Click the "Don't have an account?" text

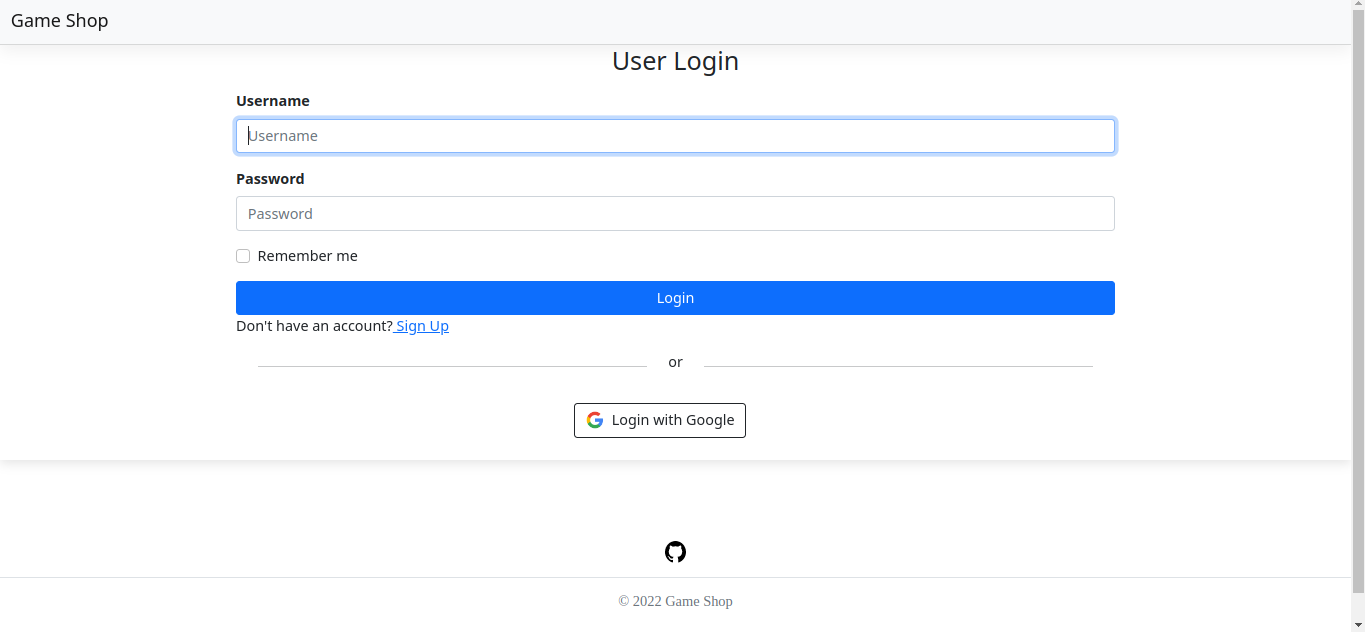pos(314,326)
